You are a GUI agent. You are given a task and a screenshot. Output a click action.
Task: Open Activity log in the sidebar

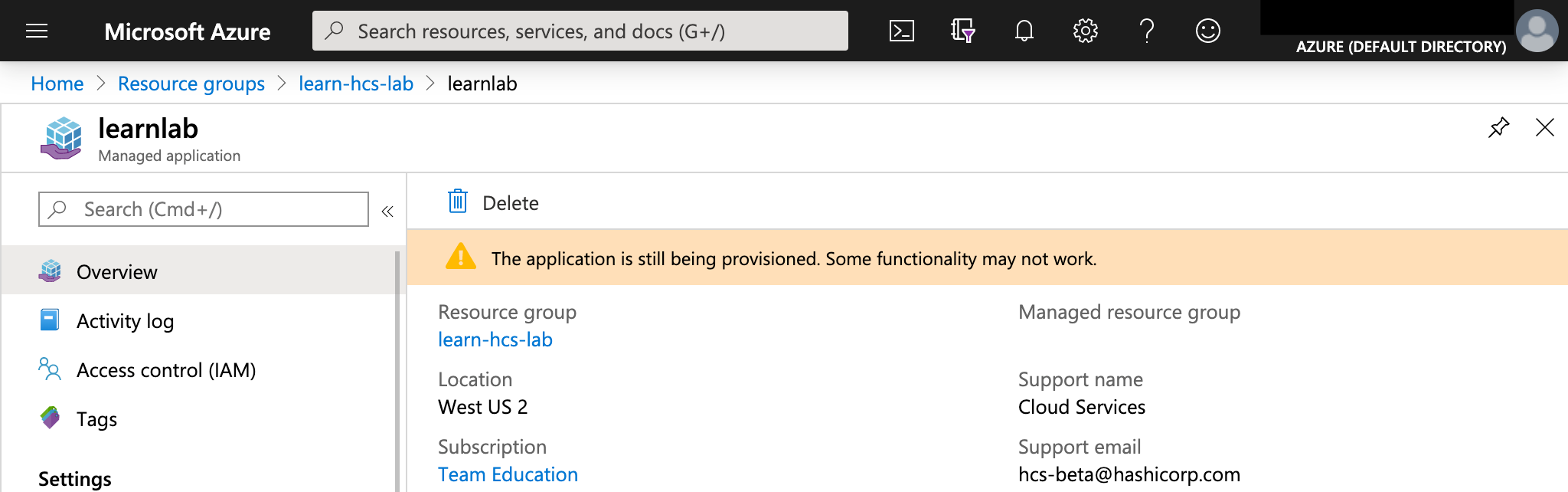coord(125,321)
